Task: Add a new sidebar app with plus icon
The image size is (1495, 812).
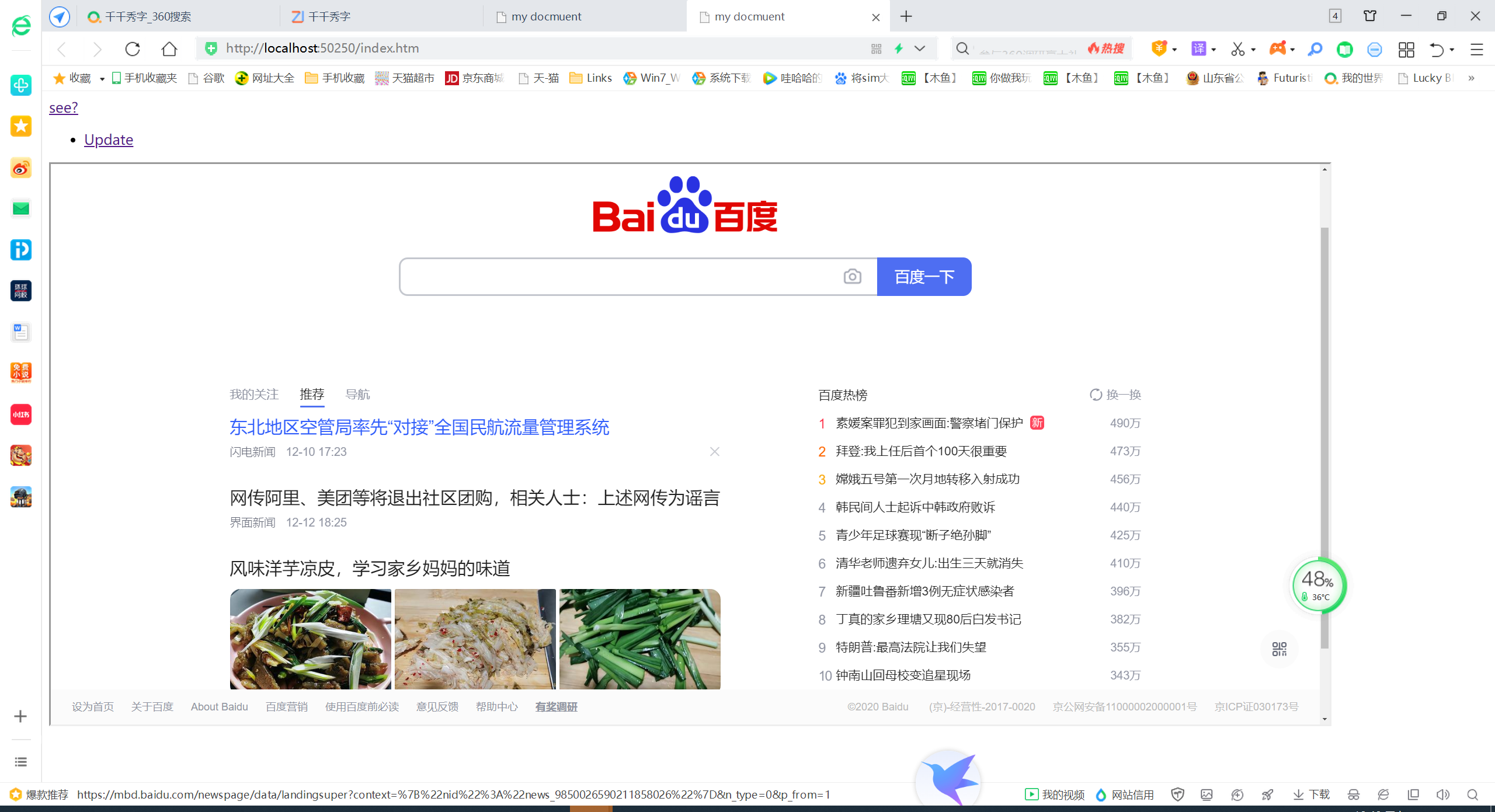Action: (20, 716)
